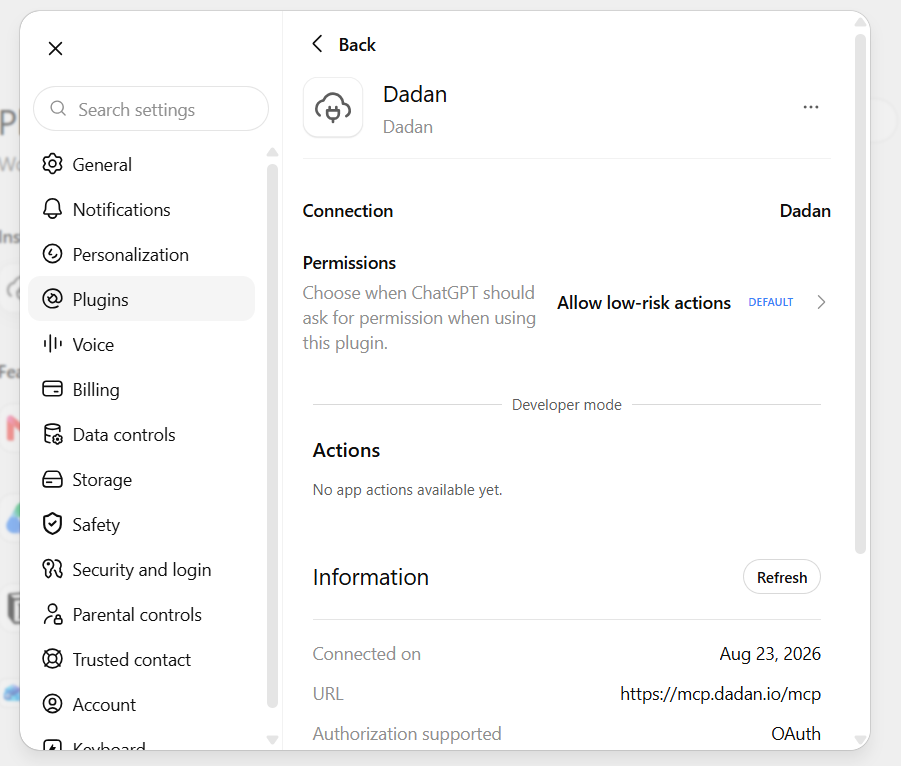Screen dimensions: 901x766
Task: Click the Authorization supported label
Action: (407, 733)
